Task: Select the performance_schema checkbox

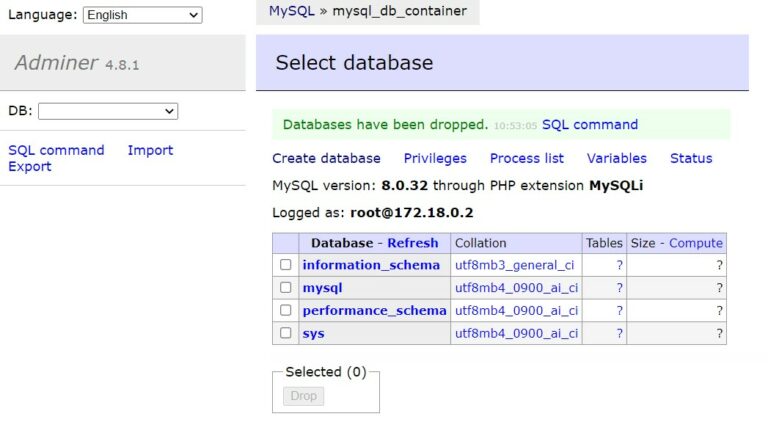Action: (x=286, y=310)
